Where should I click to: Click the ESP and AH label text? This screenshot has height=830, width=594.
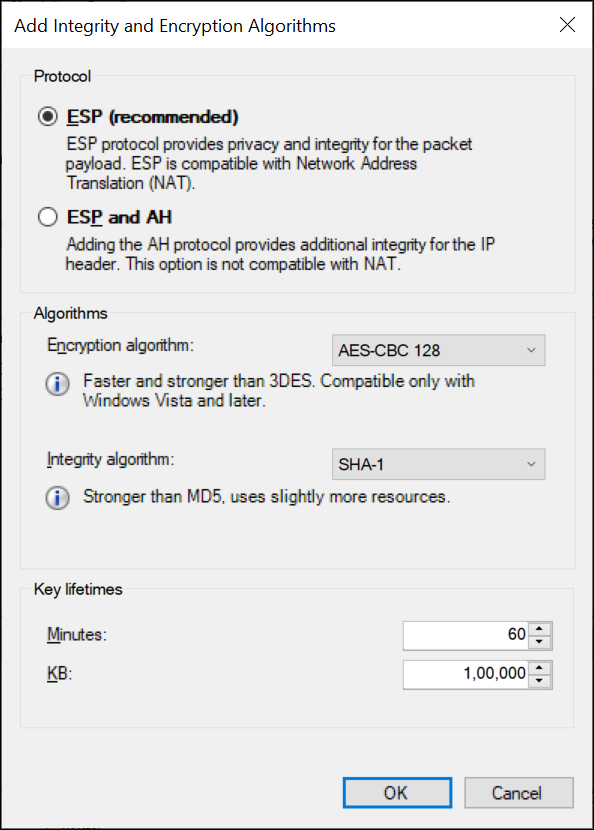(119, 217)
